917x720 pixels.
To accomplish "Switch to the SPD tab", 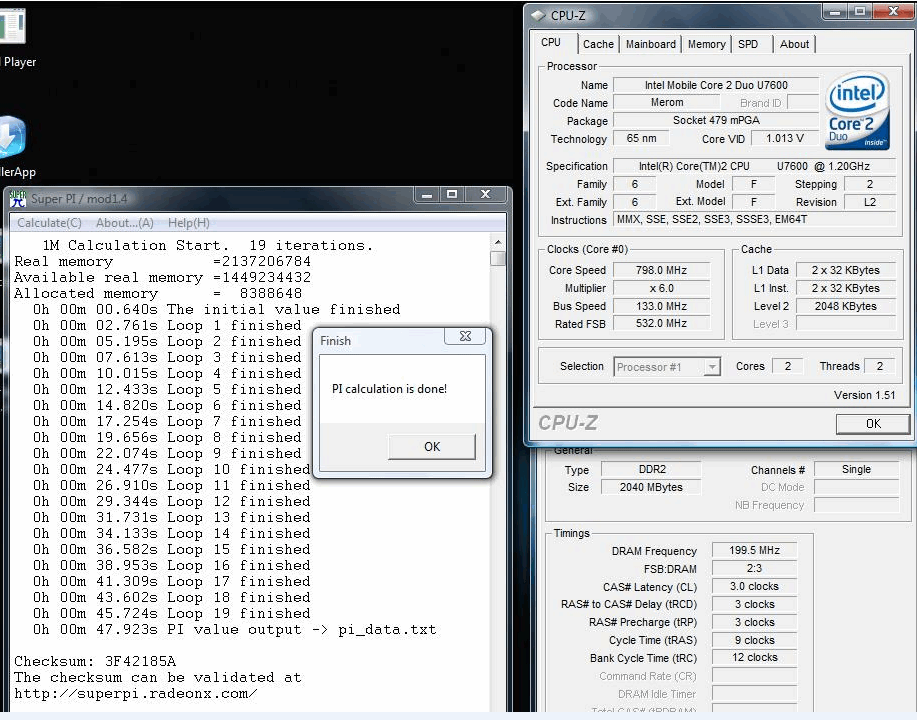I will [748, 44].
